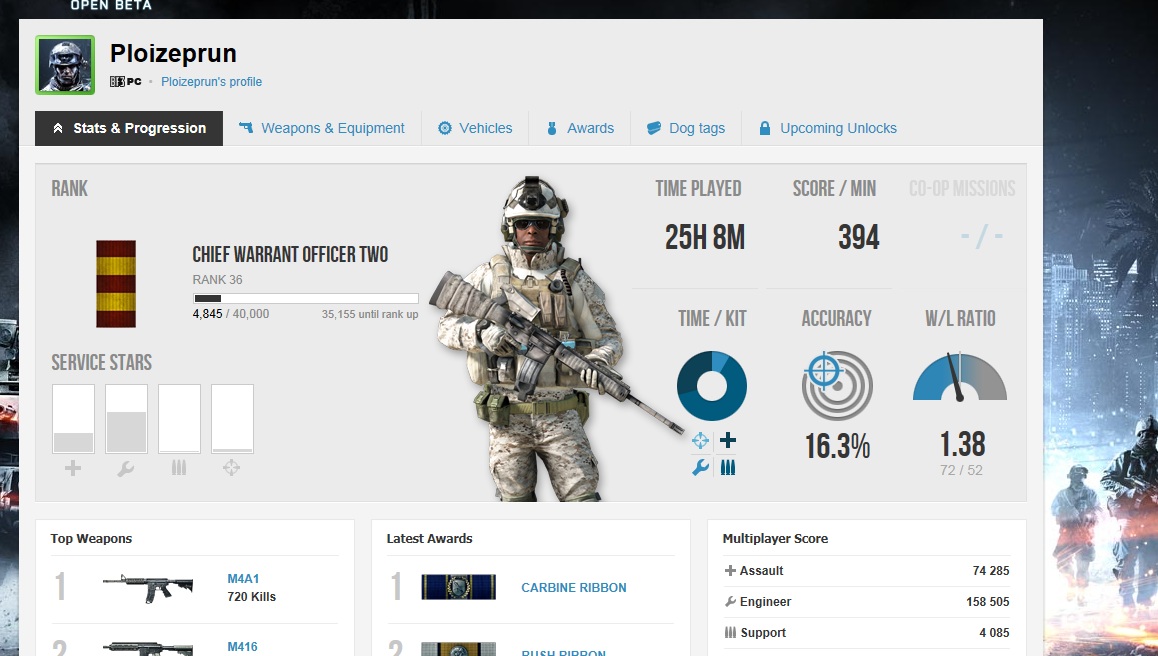Click the Accuracy target graphic
The width and height of the screenshot is (1158, 656).
[837, 386]
